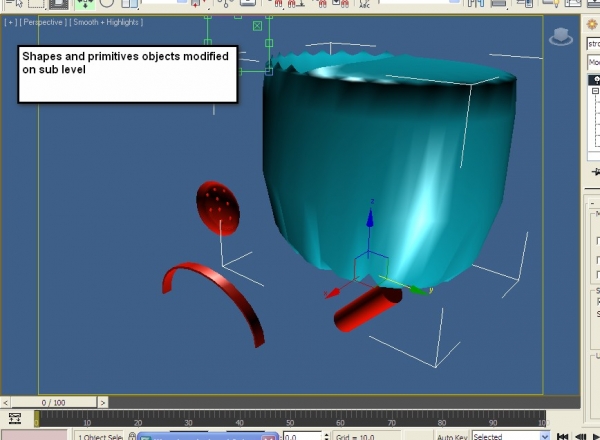The width and height of the screenshot is (600, 440).
Task: Toggle the Auto Key button
Action: pyautogui.click(x=452, y=436)
